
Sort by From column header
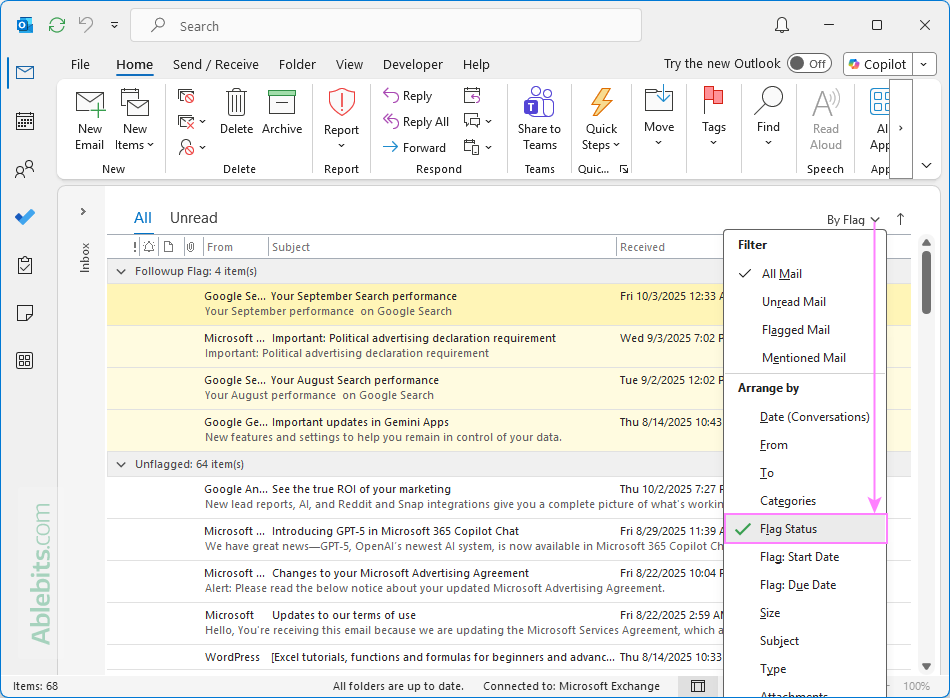tap(234, 247)
